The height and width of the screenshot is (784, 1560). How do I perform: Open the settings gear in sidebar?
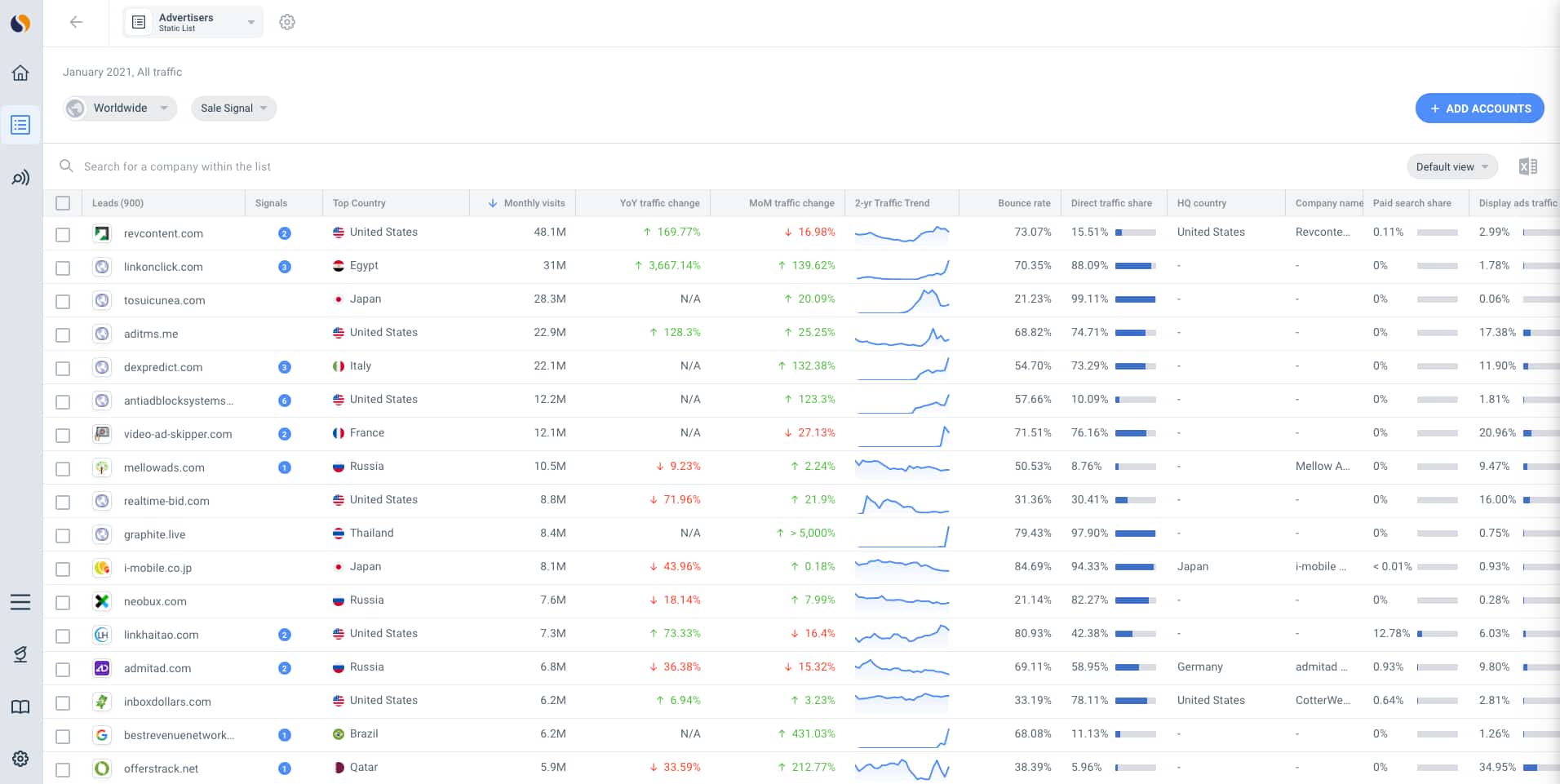pyautogui.click(x=20, y=759)
